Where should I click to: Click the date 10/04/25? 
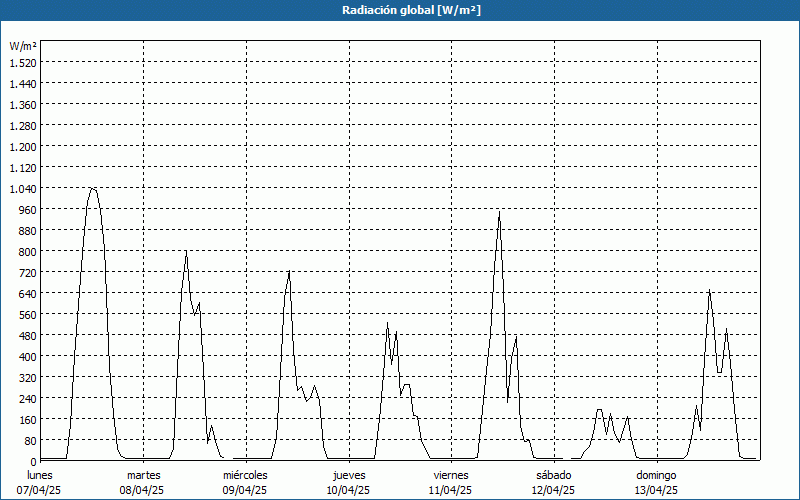[348, 490]
